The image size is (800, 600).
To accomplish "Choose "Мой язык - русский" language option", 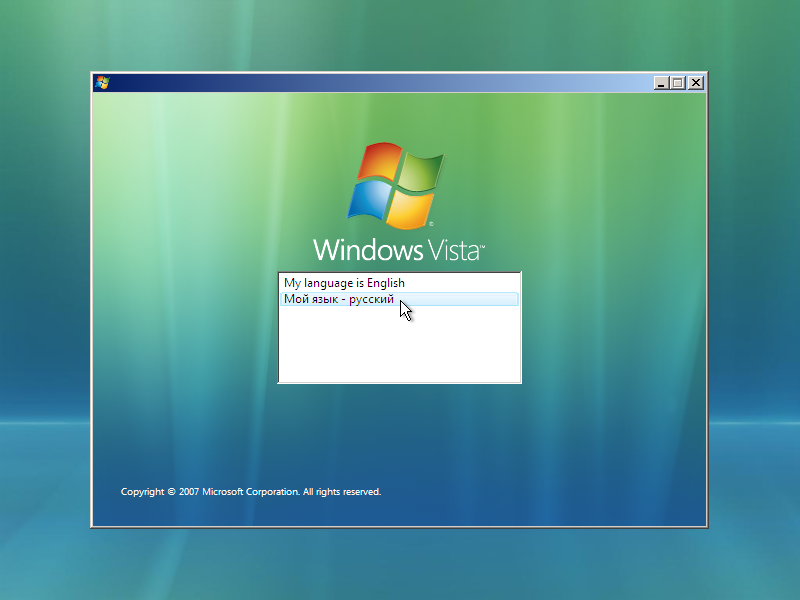I will (399, 299).
